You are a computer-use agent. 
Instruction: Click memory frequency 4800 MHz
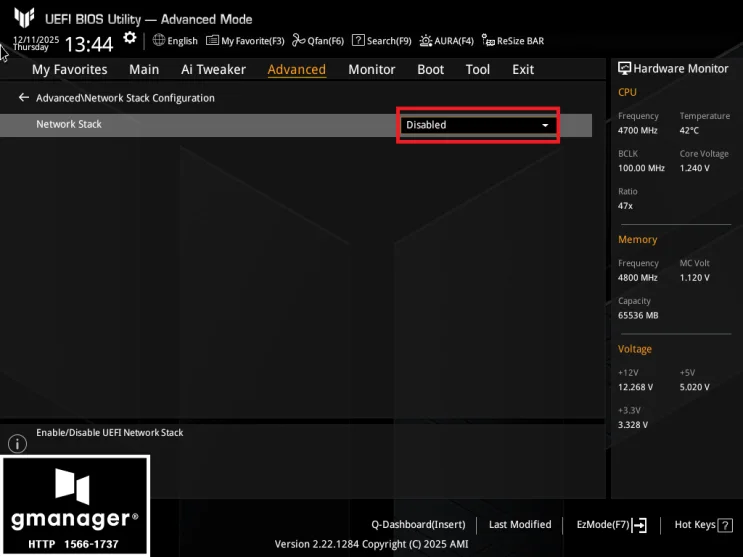point(637,278)
